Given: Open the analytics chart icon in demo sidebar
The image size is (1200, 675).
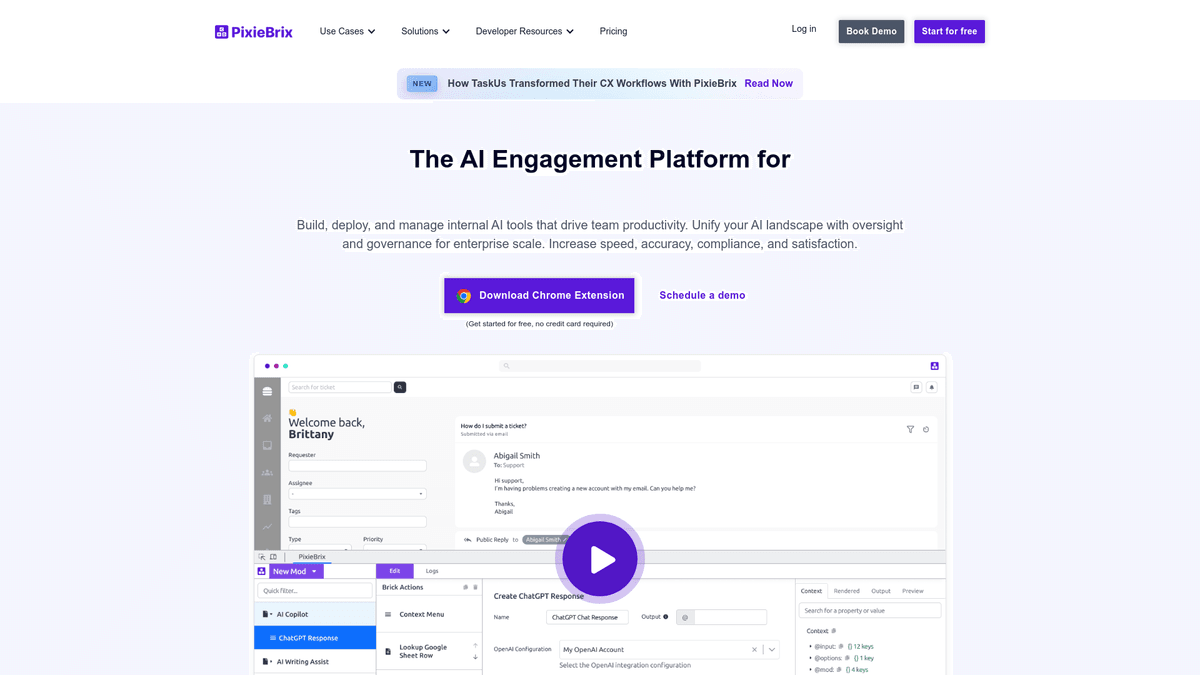Looking at the screenshot, I should click(267, 526).
